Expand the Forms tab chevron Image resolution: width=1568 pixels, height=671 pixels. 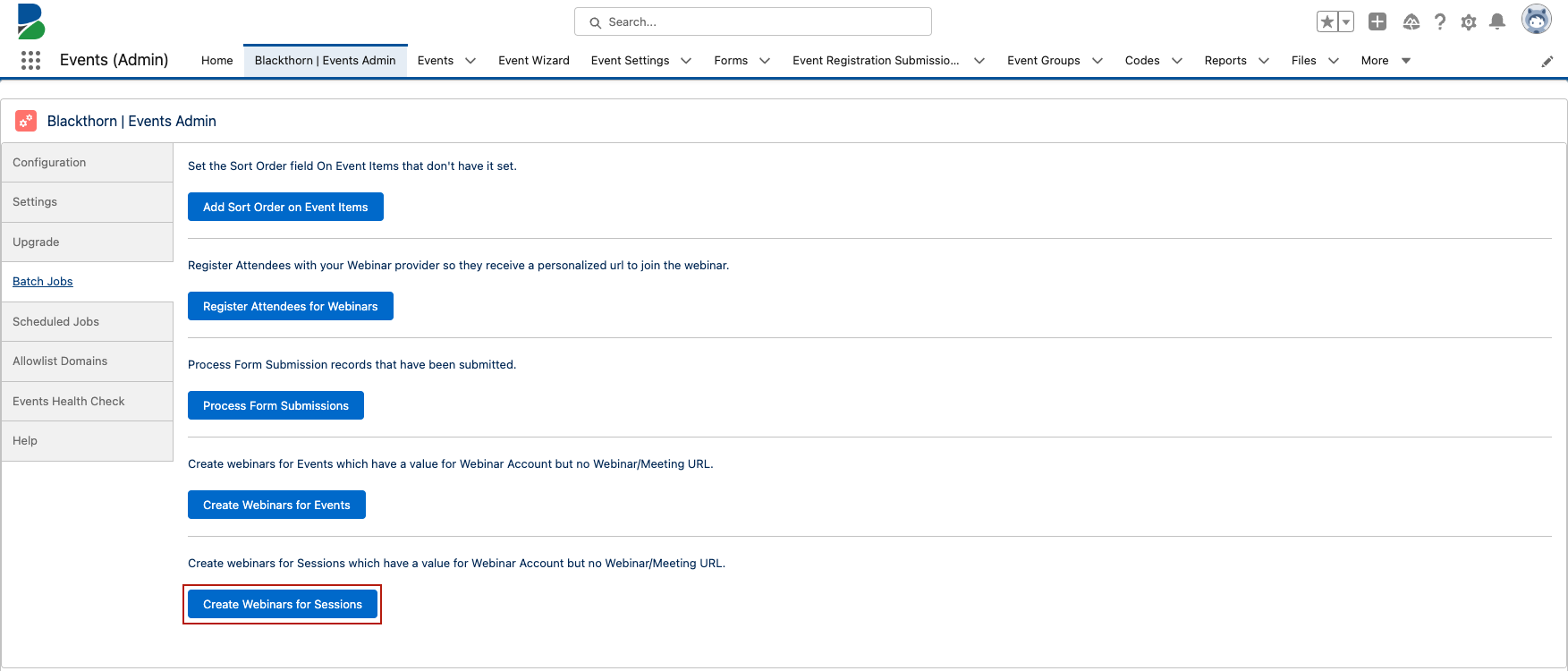765,61
